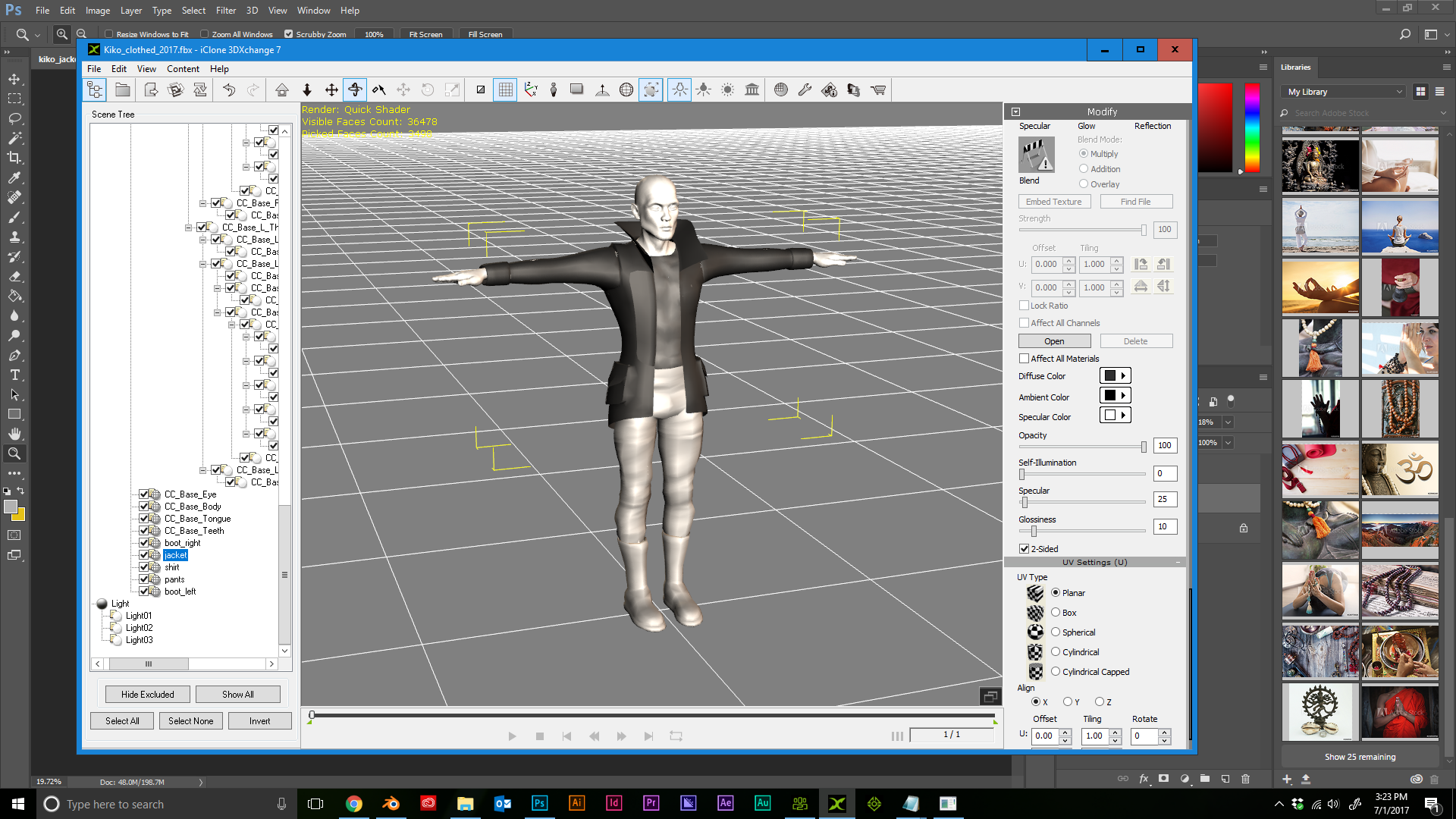Open Photoshop Layer menu

[x=130, y=11]
